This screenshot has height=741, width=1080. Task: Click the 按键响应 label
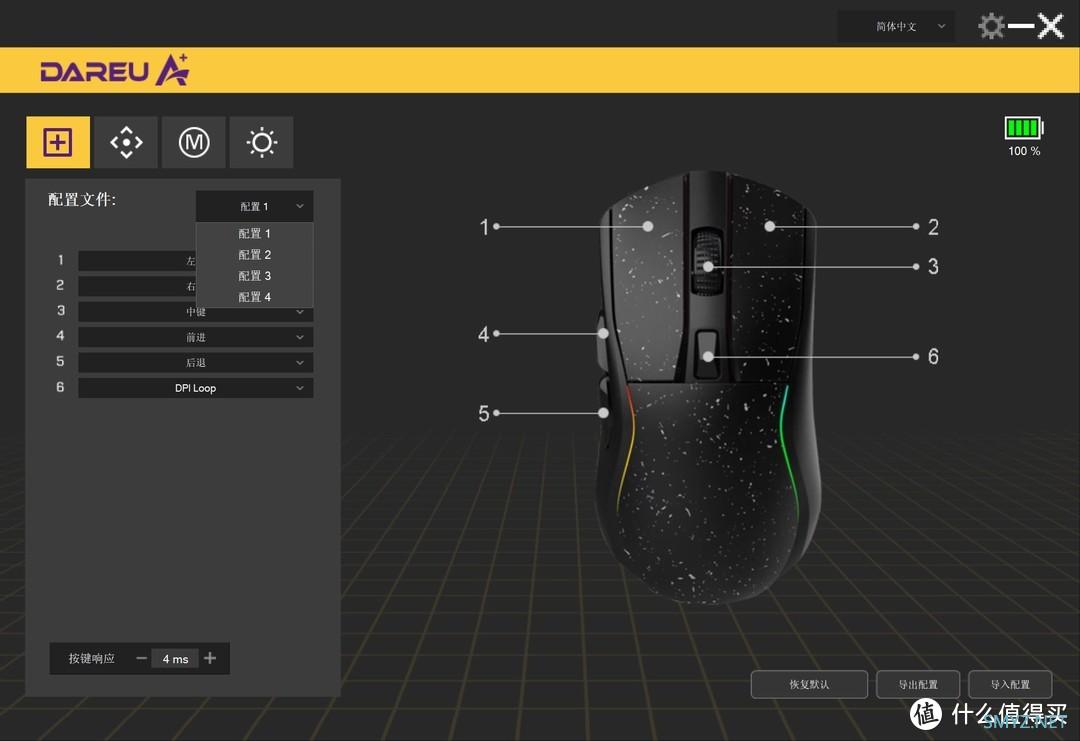92,658
